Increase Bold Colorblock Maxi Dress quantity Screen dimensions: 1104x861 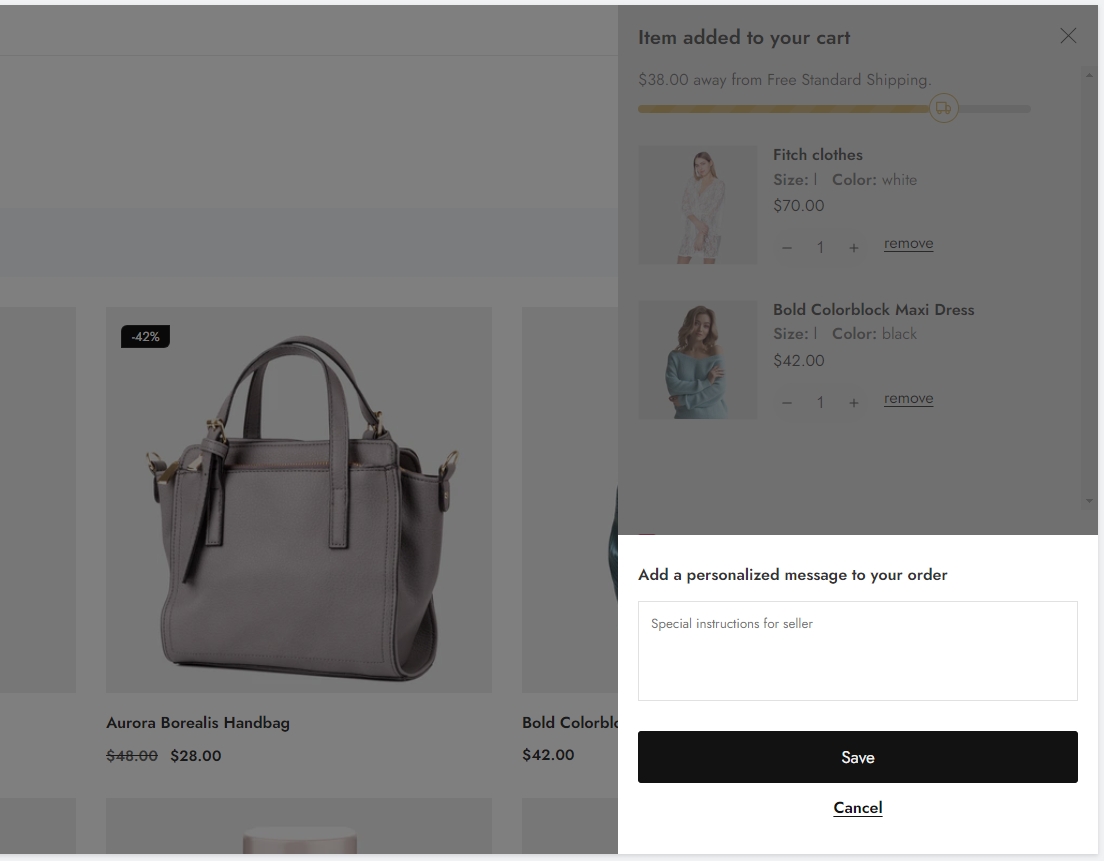pyautogui.click(x=853, y=403)
